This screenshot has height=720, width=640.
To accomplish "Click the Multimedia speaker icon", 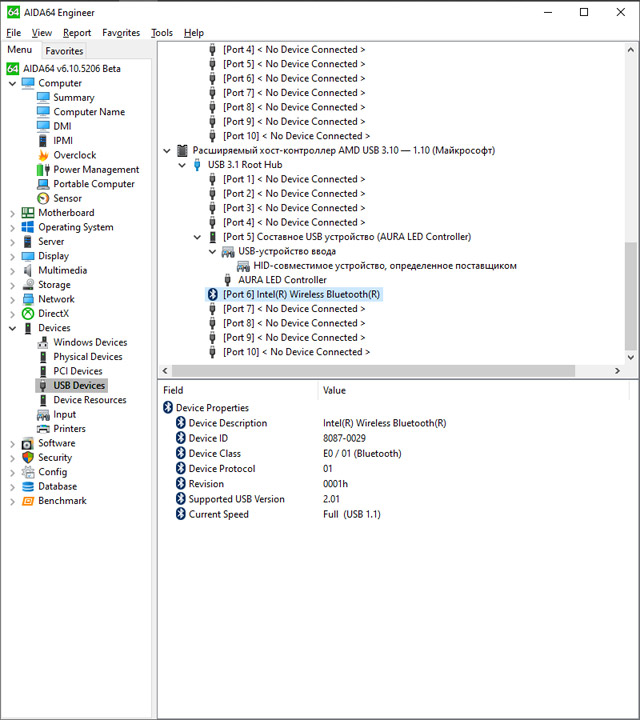I will 28,270.
